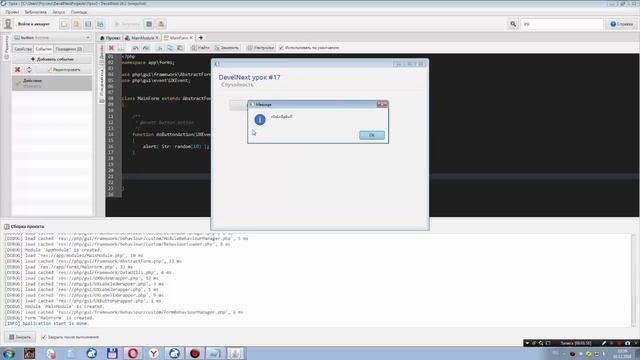Click the build project toolbar icon
The image size is (640, 360).
point(161,24)
